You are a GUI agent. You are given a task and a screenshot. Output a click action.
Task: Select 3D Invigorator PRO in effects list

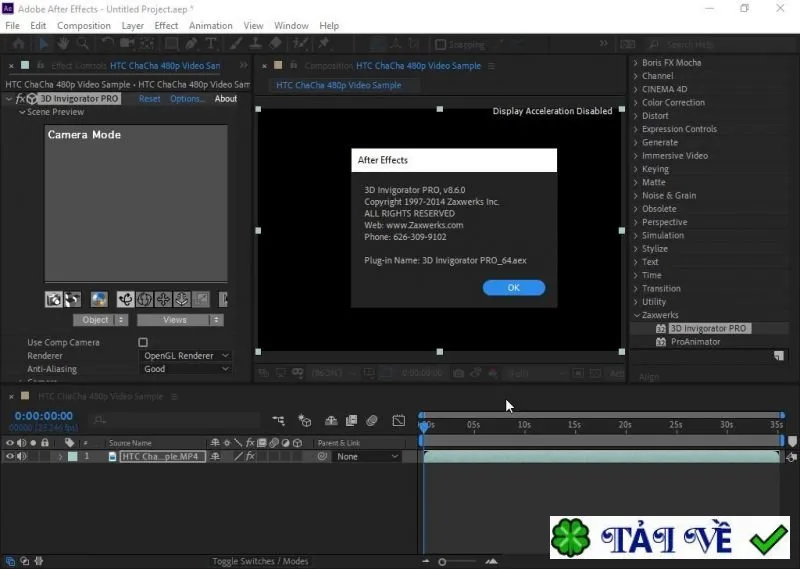pos(709,329)
